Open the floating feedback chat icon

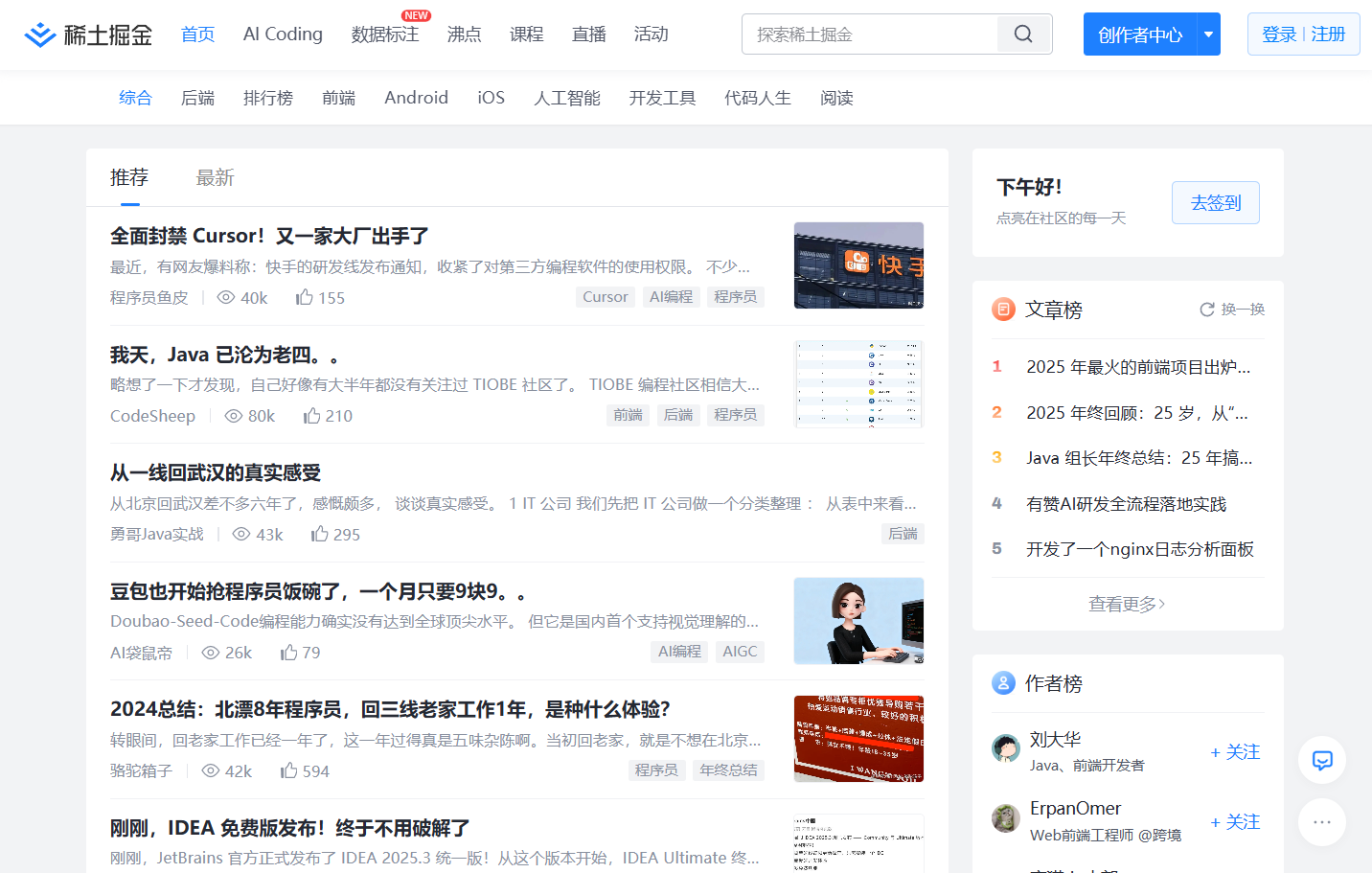[1322, 761]
